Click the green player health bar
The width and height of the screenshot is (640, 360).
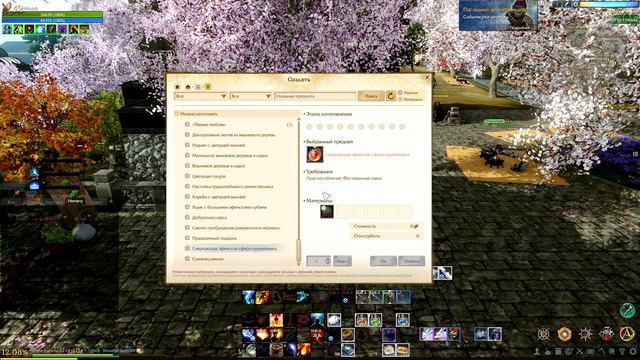(53, 15)
